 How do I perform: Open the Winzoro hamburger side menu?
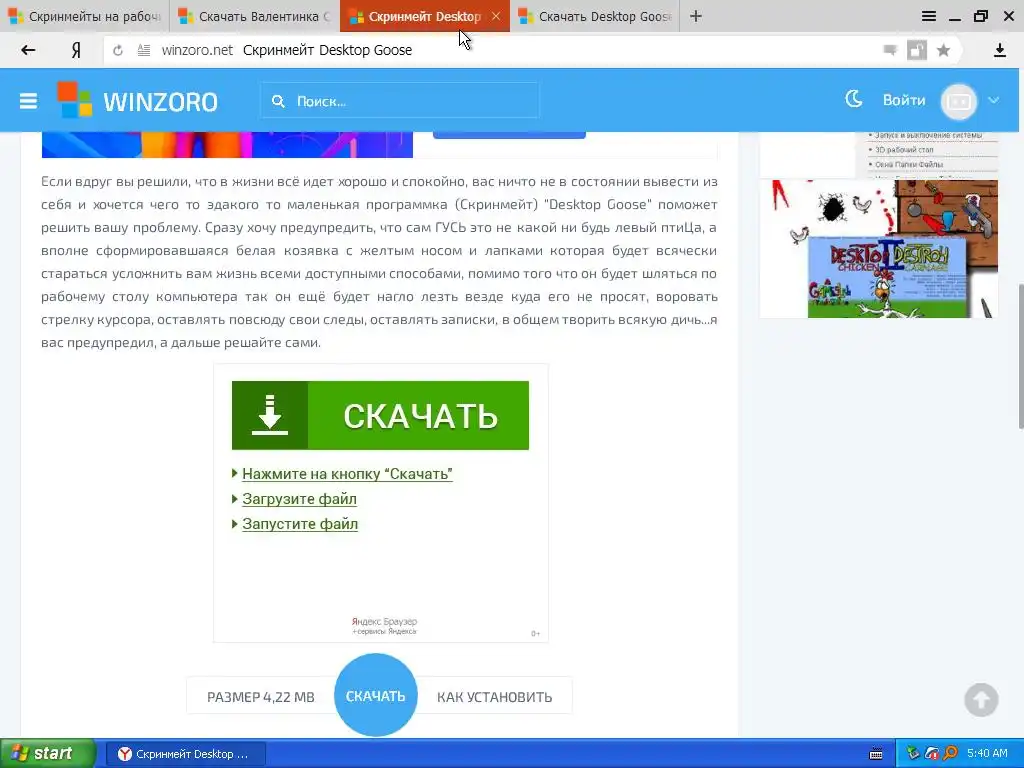click(28, 101)
